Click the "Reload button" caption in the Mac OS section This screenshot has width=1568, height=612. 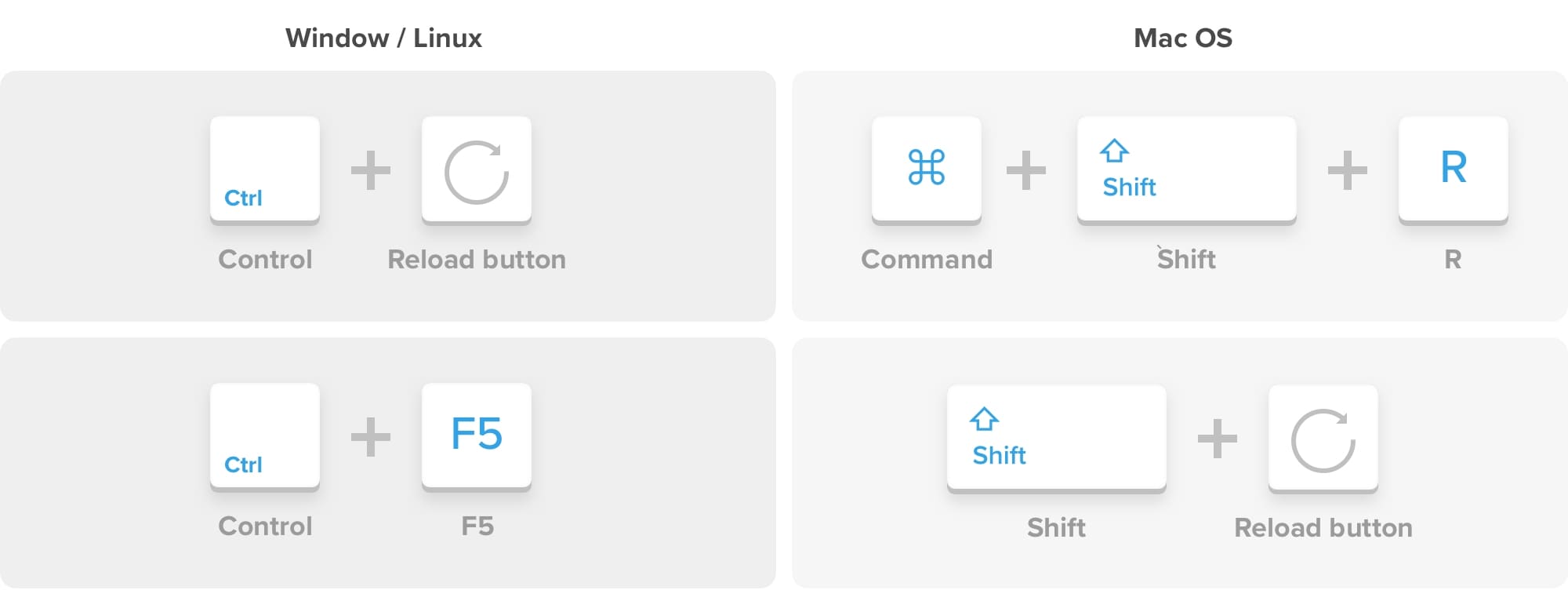click(1323, 528)
